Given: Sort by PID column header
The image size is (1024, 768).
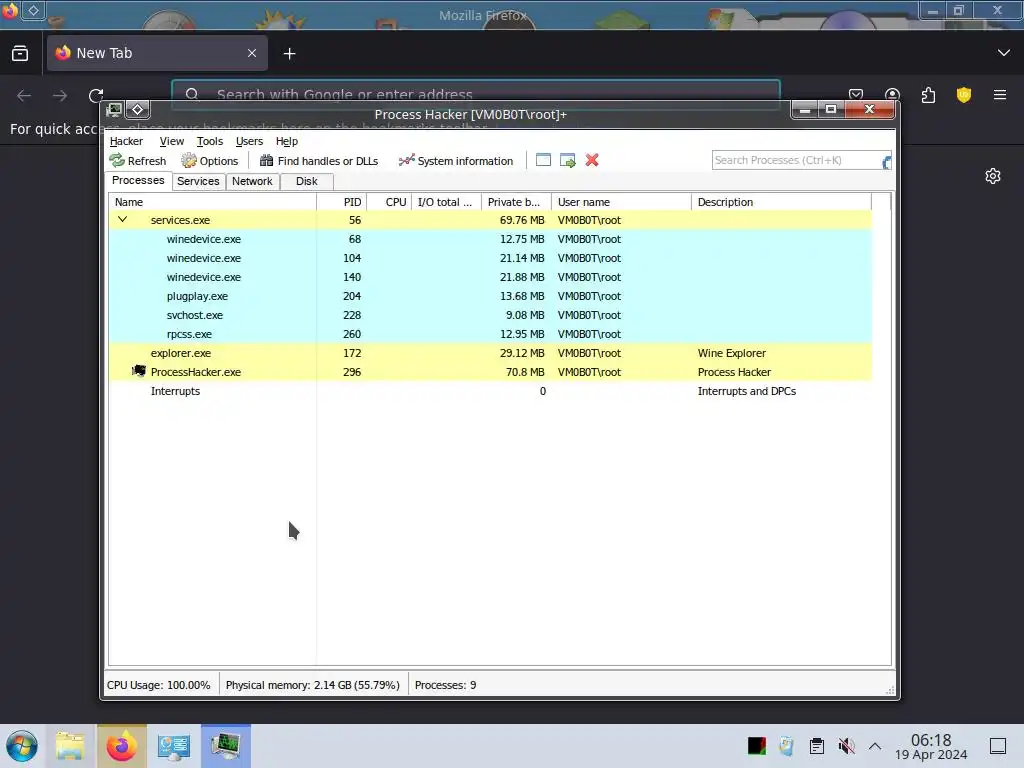Looking at the screenshot, I should (x=342, y=202).
